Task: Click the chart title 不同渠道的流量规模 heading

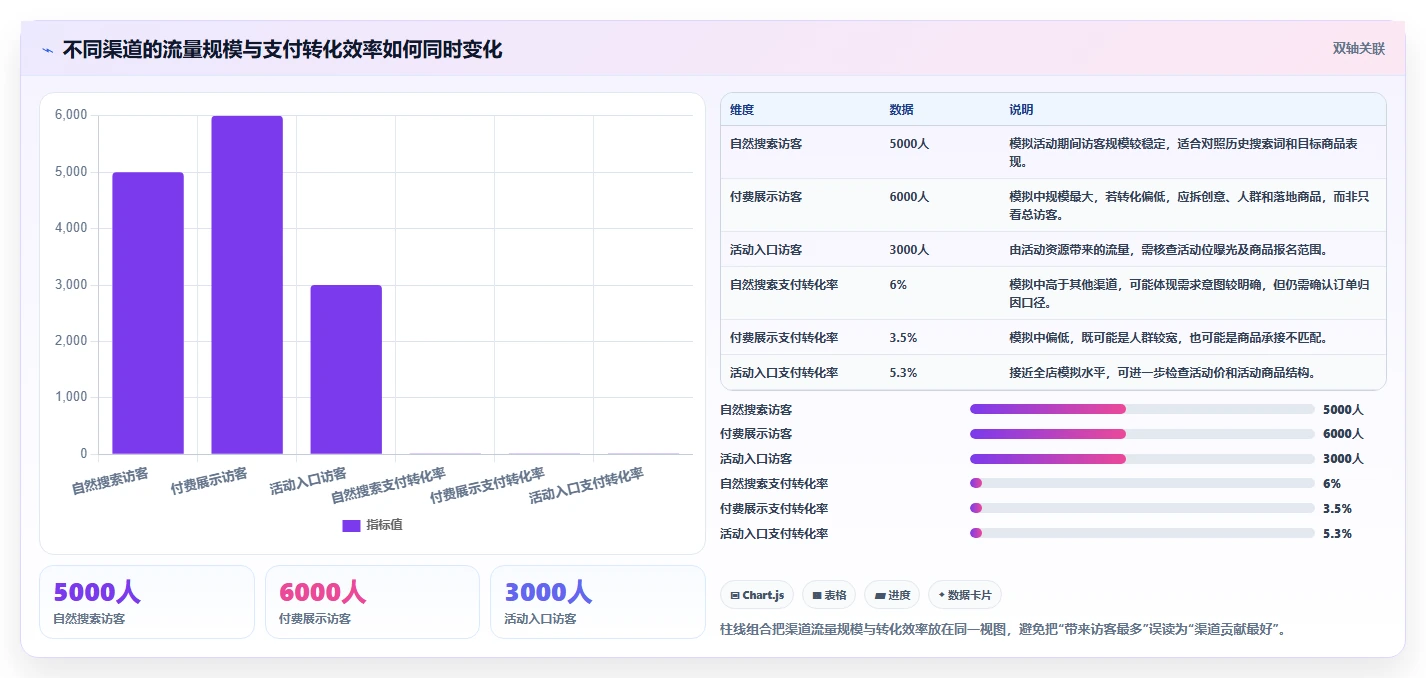Action: coord(282,49)
